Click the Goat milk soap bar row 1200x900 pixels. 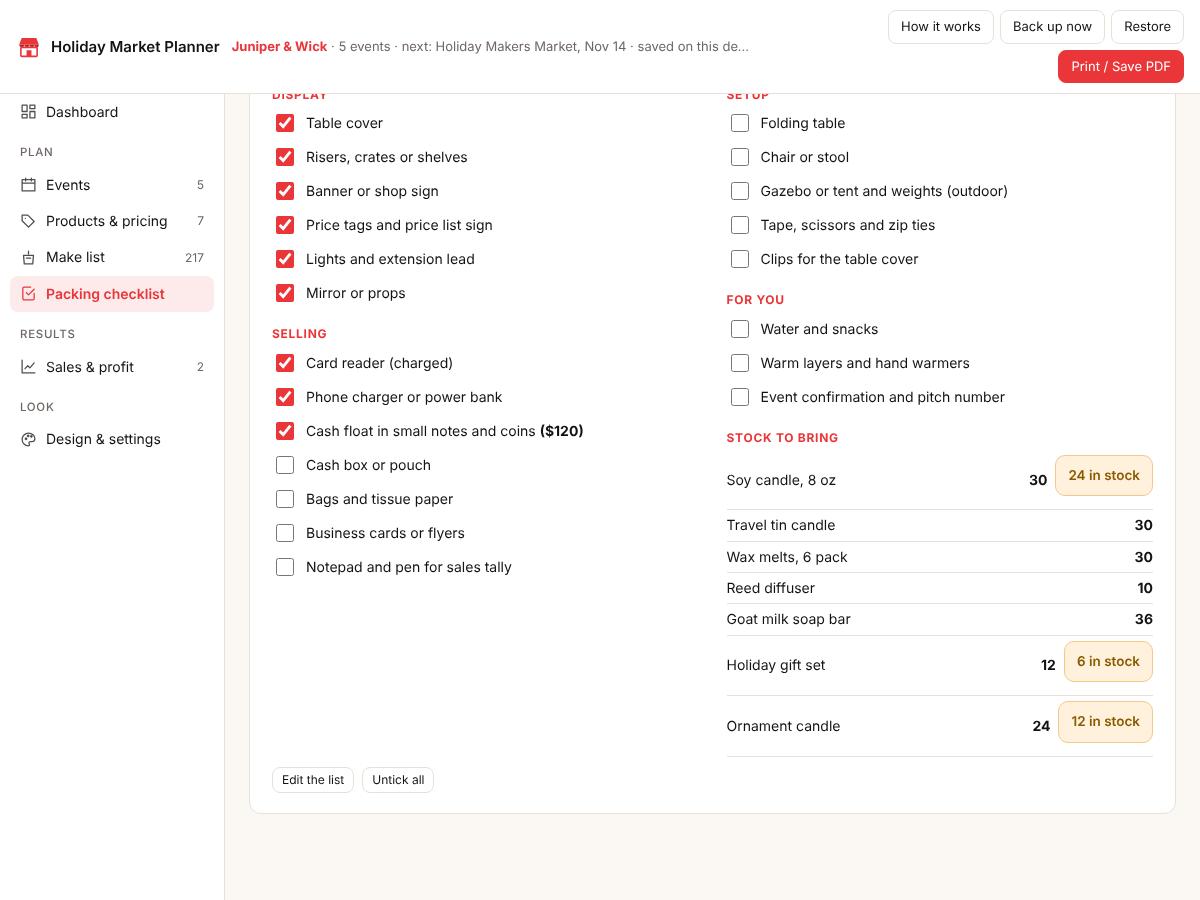[x=940, y=619]
